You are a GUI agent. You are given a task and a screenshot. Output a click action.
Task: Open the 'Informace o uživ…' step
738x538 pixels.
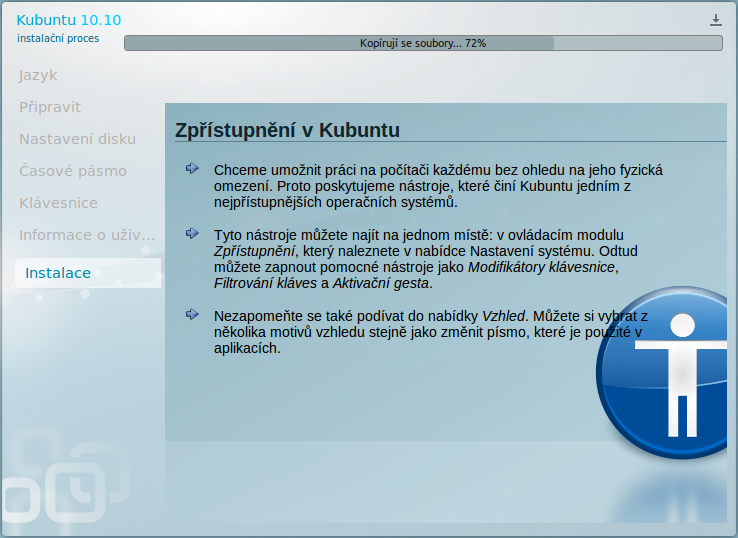[x=87, y=235]
